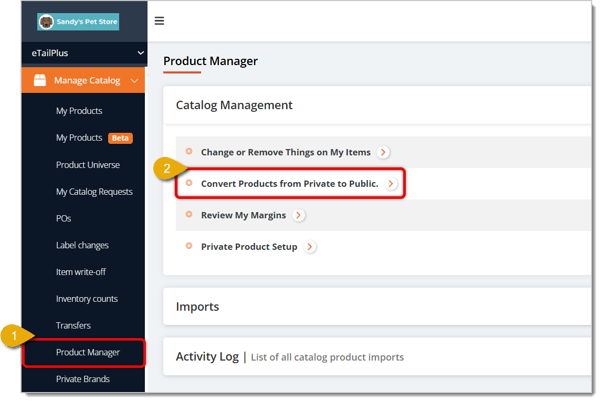Expand the Catalog Management section header
600x401 pixels.
click(x=377, y=105)
